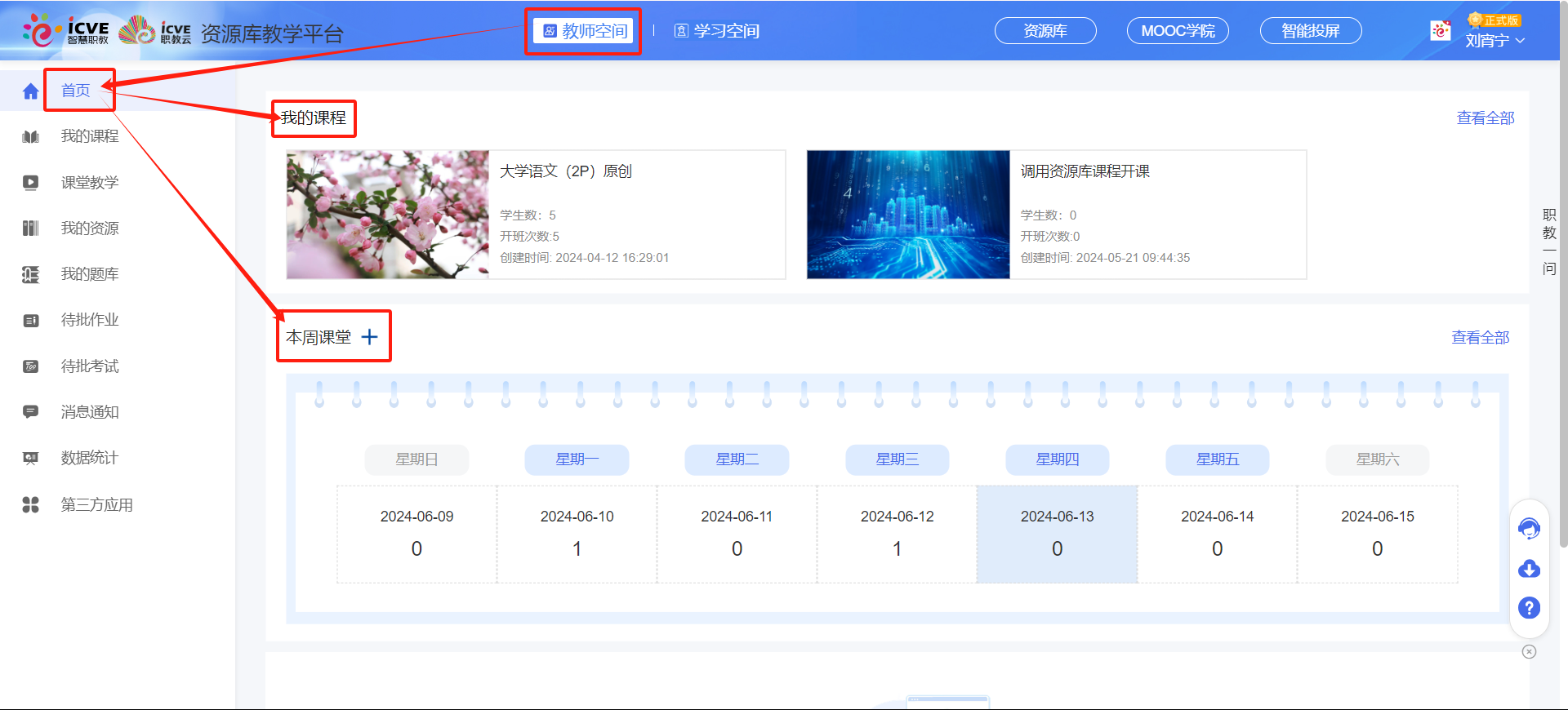Open the MOOC学院 button

1178,31
